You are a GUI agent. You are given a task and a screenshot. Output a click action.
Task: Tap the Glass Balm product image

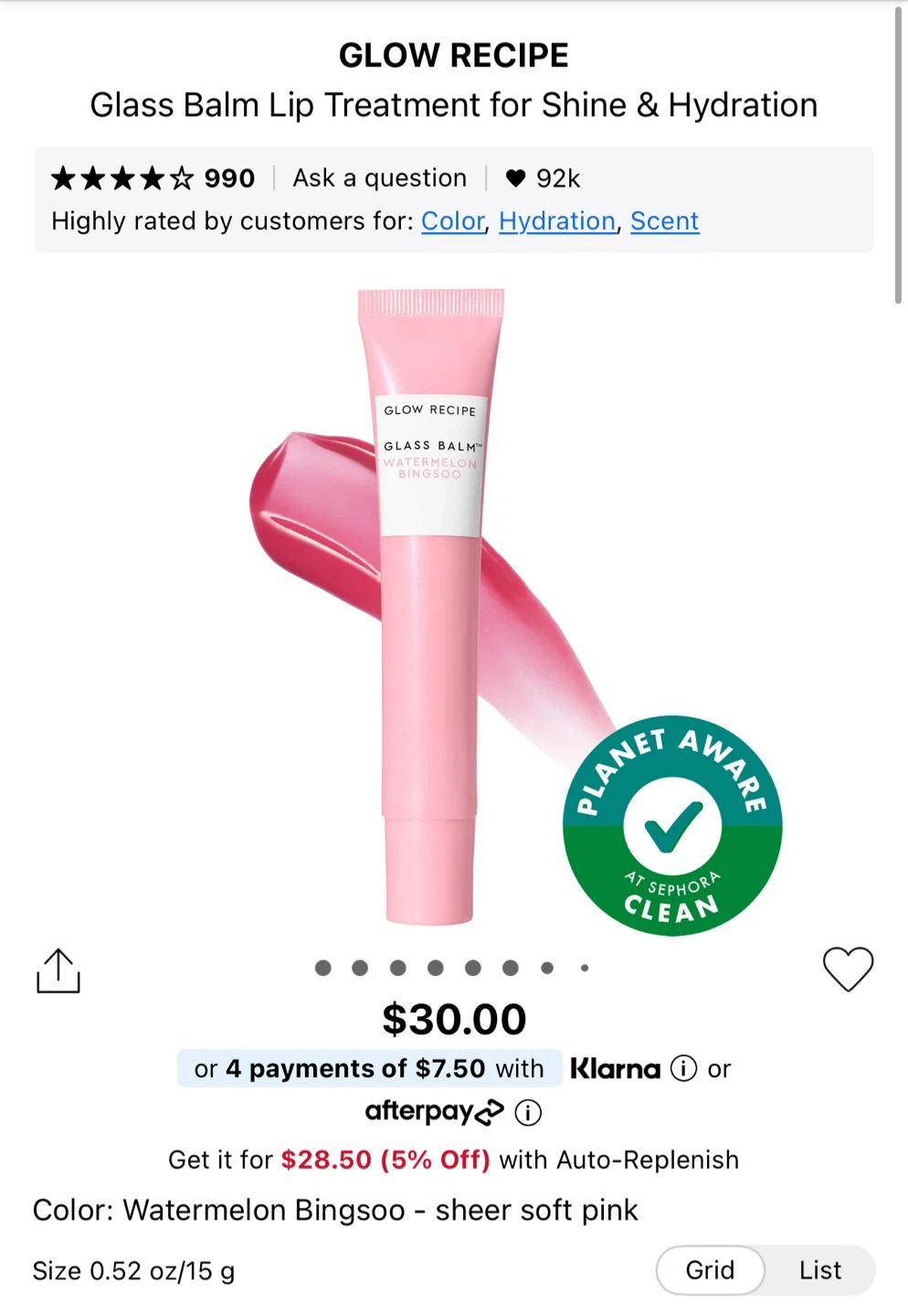click(430, 603)
